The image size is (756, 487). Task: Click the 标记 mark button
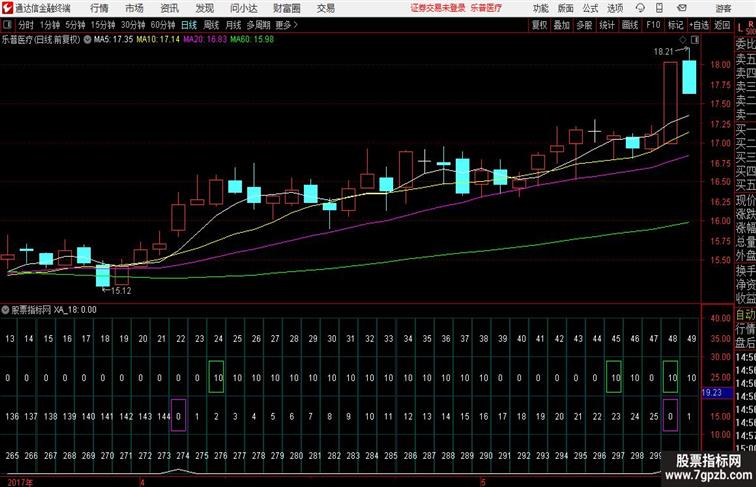coord(675,25)
